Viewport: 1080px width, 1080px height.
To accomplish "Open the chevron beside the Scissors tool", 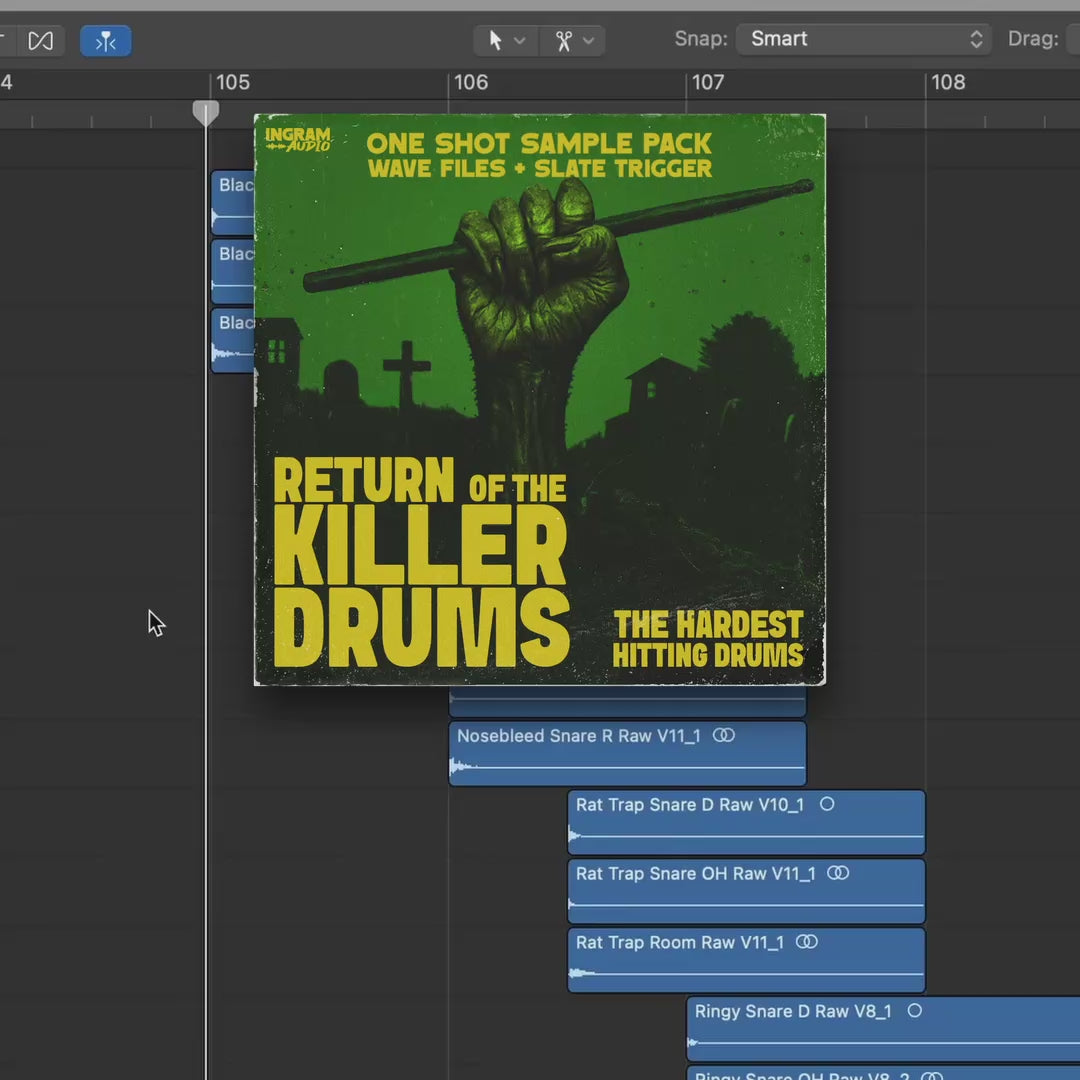I will pyautogui.click(x=588, y=40).
